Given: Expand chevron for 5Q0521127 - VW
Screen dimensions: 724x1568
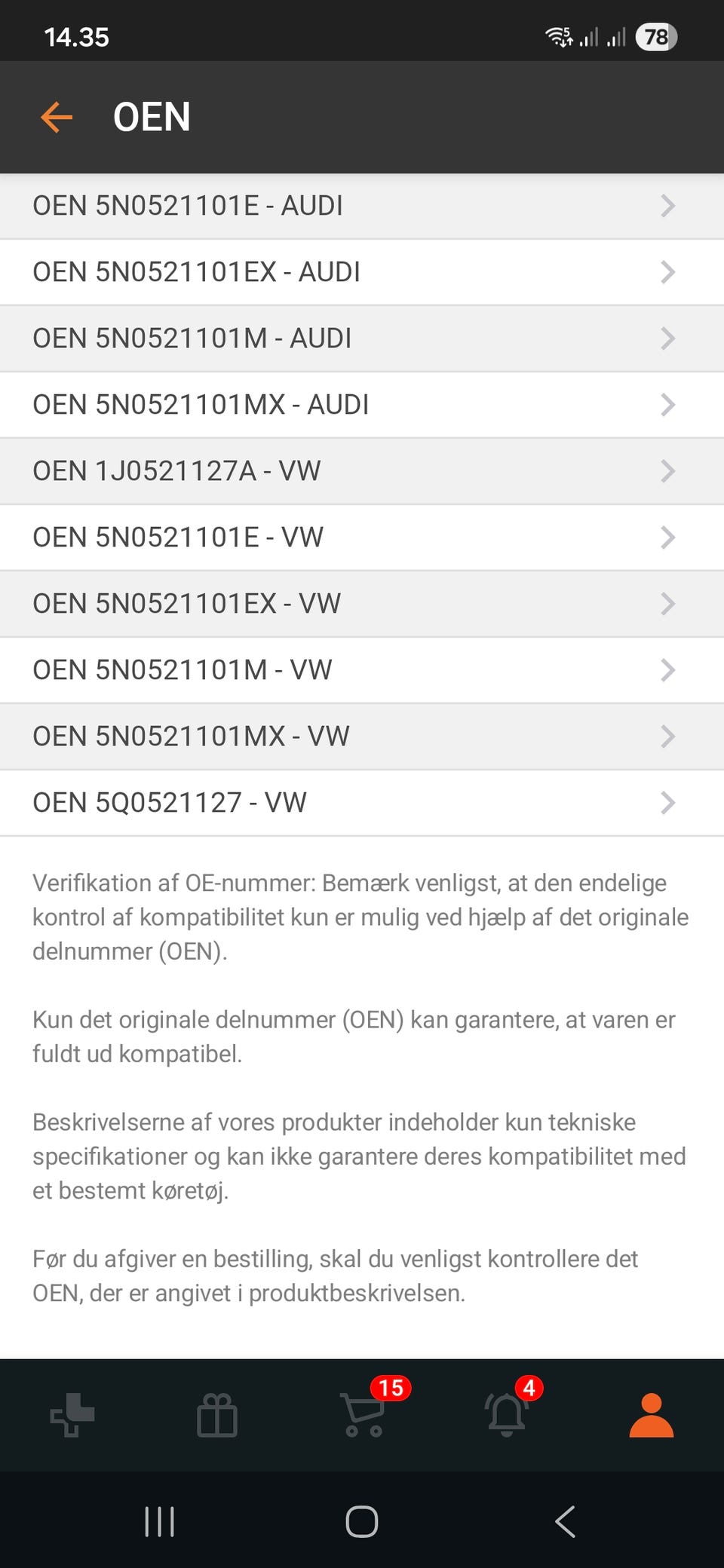Looking at the screenshot, I should tap(667, 803).
